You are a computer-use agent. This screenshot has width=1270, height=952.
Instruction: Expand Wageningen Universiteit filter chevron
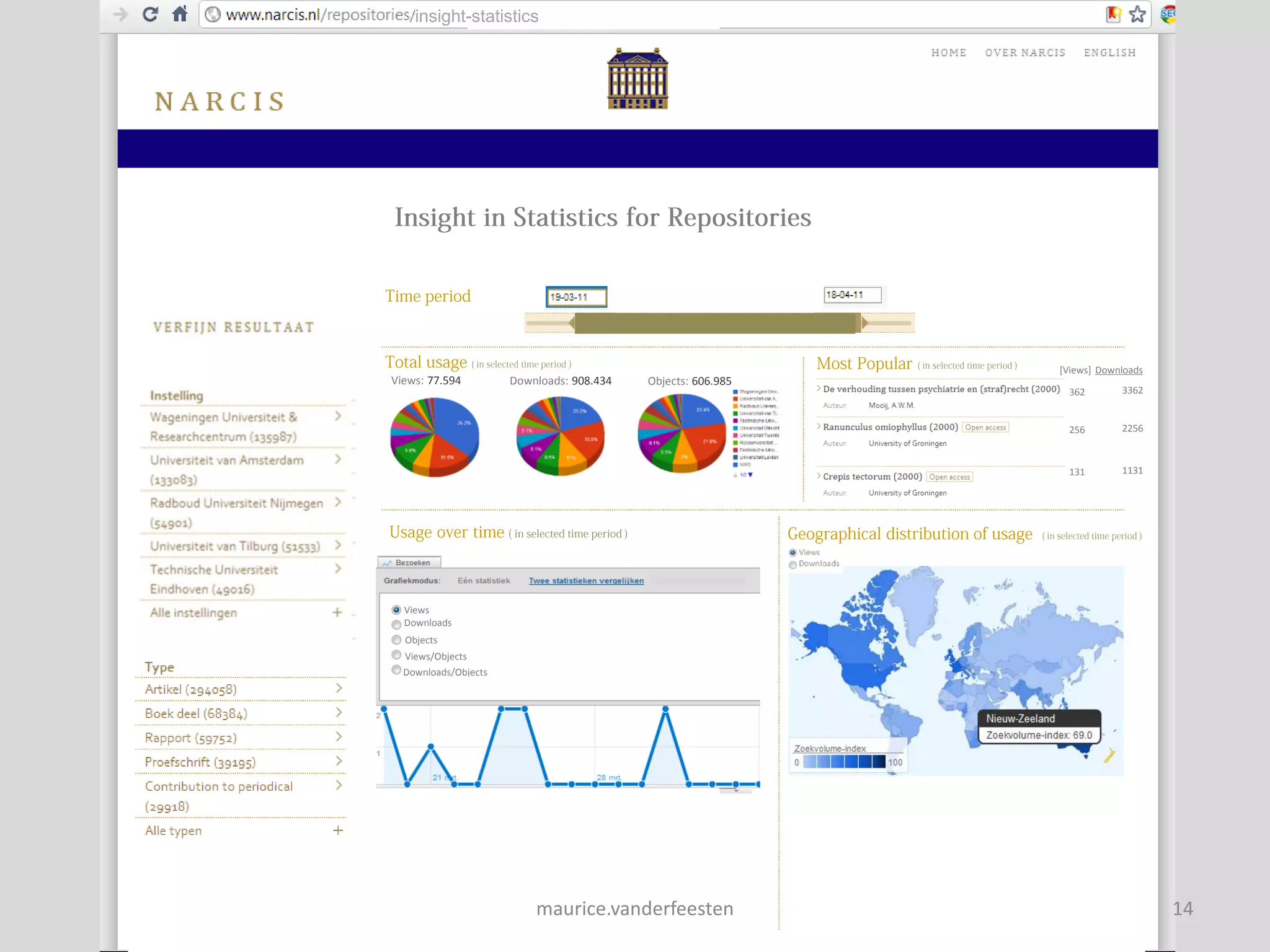(338, 416)
